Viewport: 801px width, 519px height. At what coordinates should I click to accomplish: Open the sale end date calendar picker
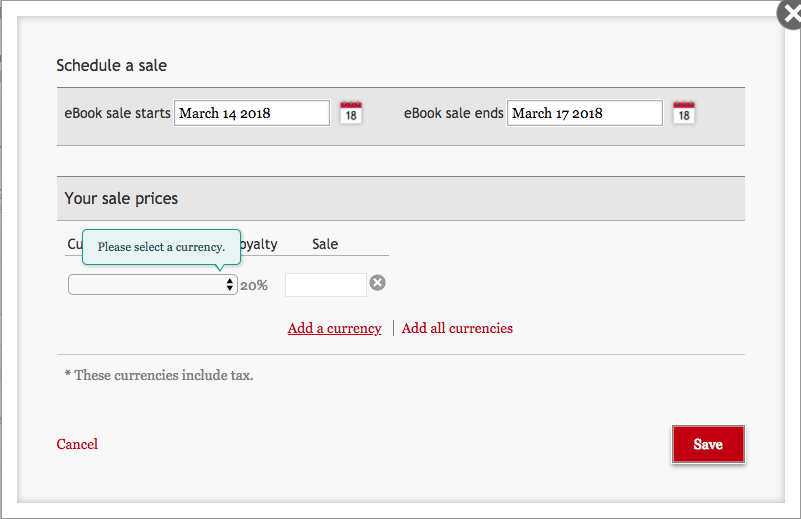tap(683, 112)
